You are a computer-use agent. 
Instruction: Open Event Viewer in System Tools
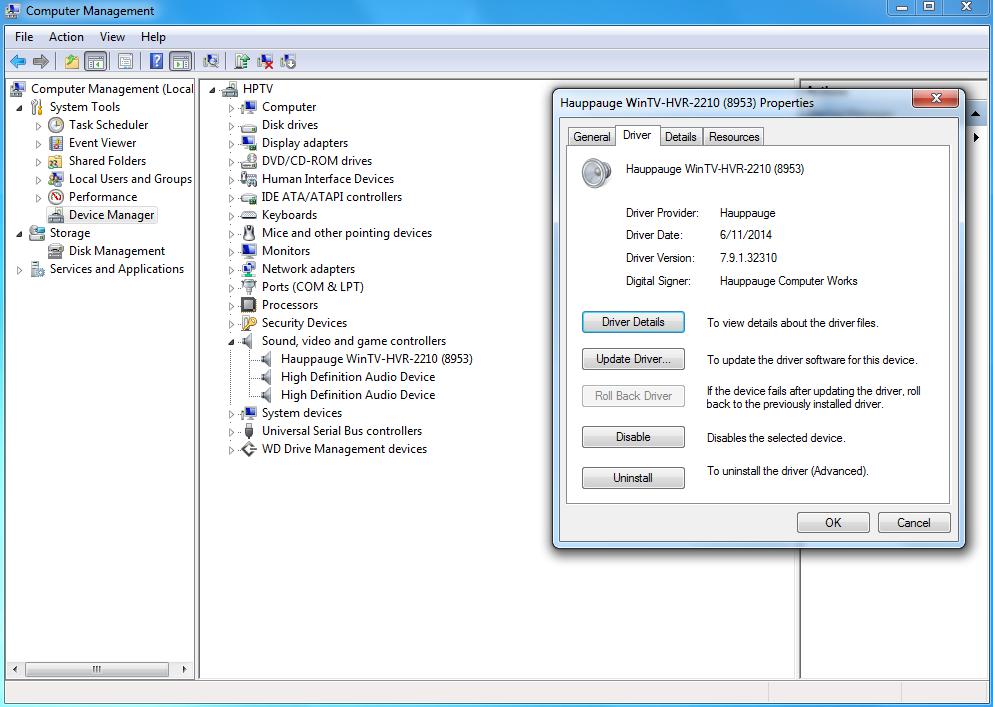coord(102,143)
